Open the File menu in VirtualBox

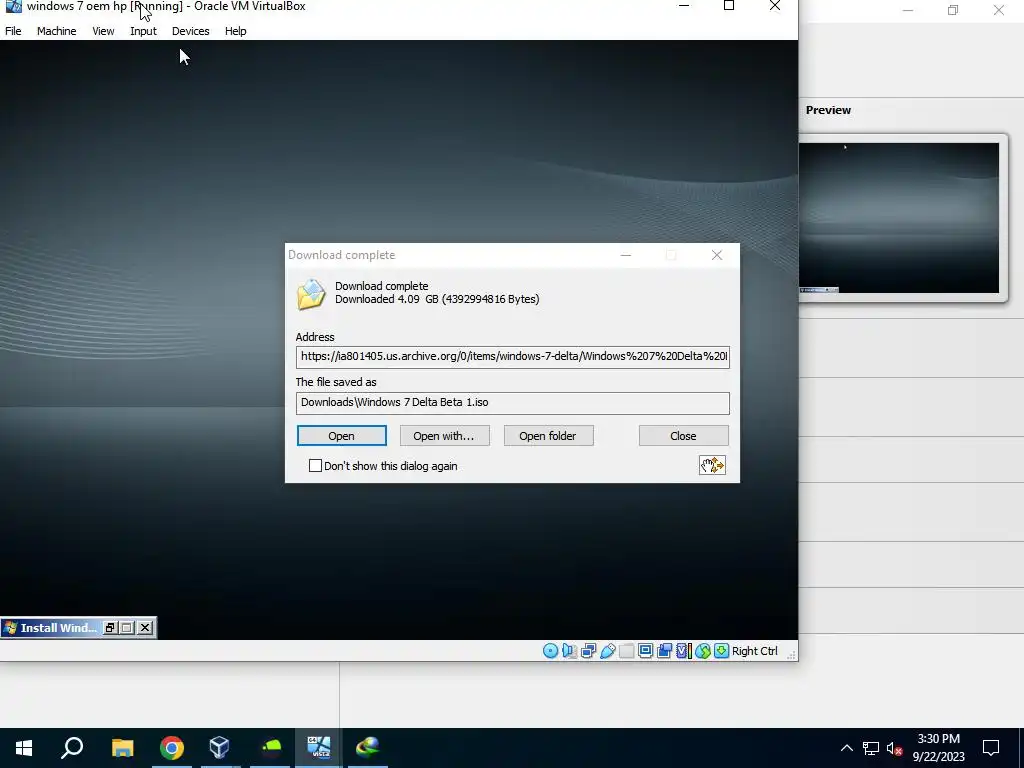pos(13,31)
